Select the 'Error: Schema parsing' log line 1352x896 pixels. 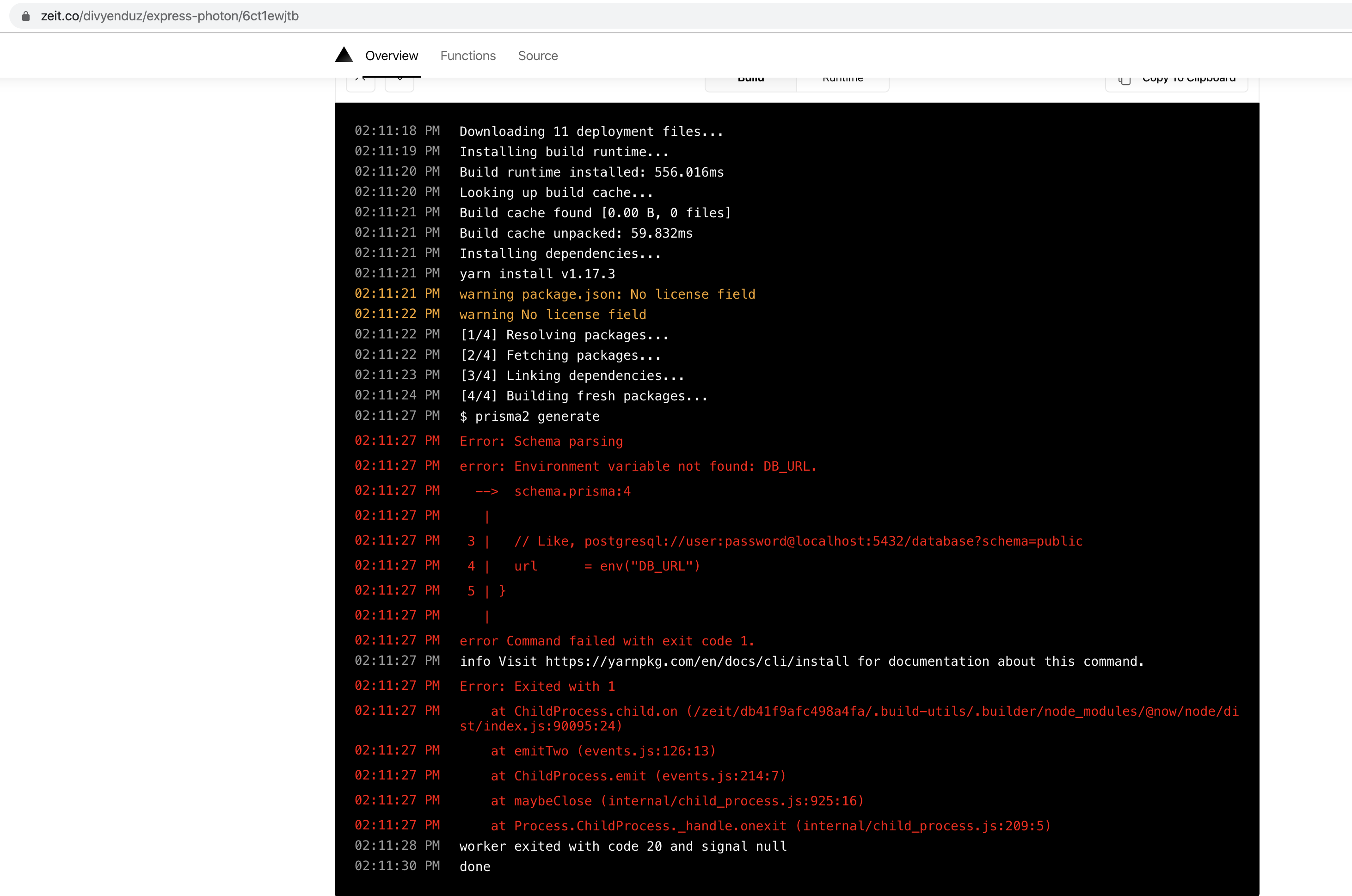tap(541, 441)
